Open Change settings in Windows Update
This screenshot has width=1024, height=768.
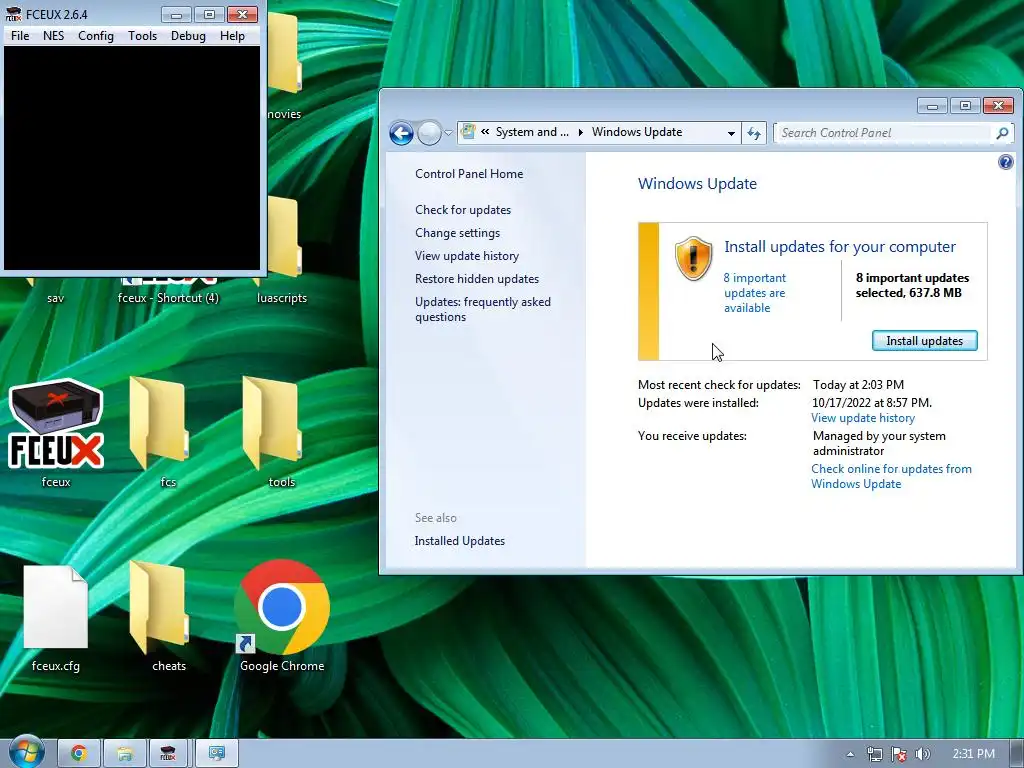pyautogui.click(x=457, y=232)
